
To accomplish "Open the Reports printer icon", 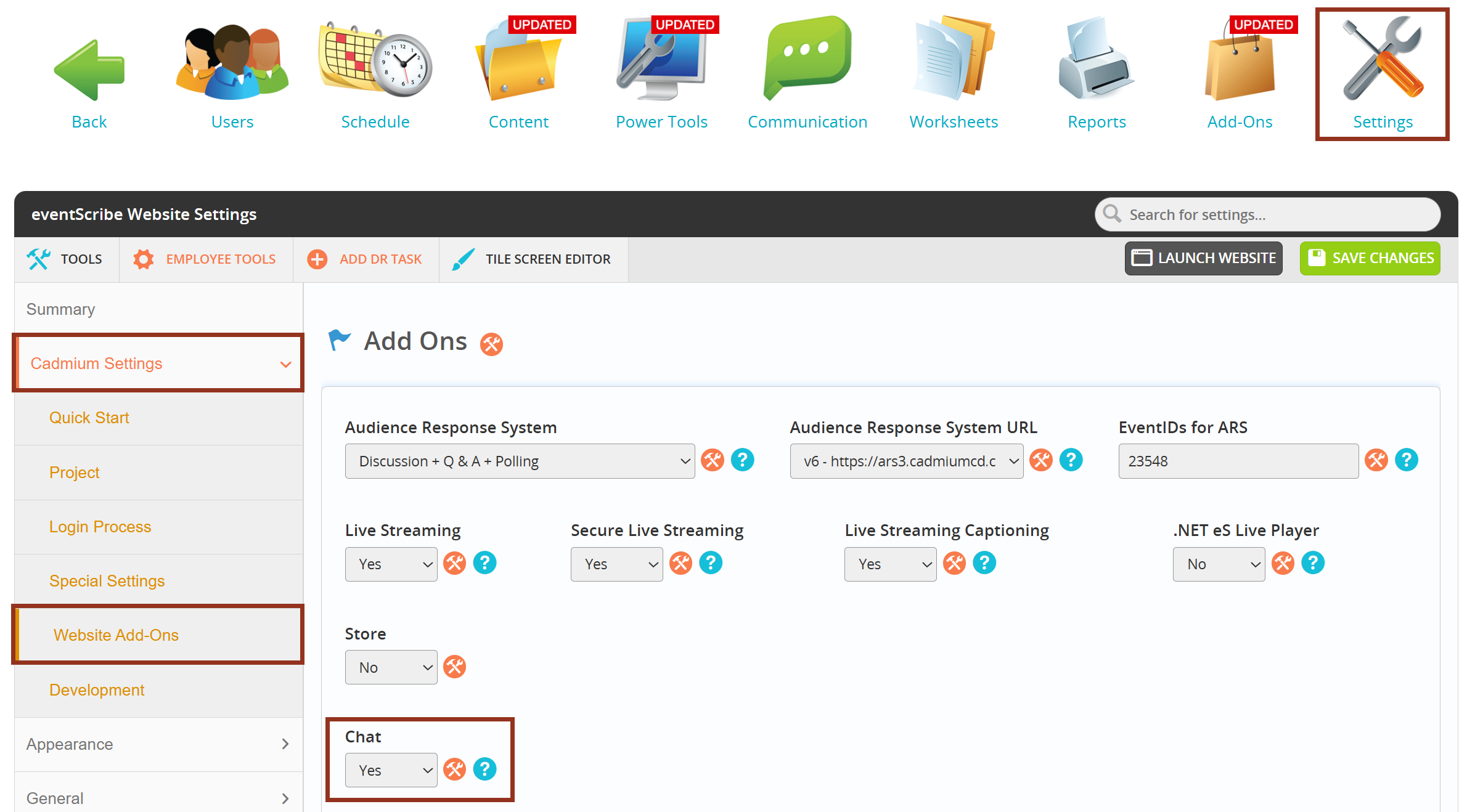I will [1096, 62].
